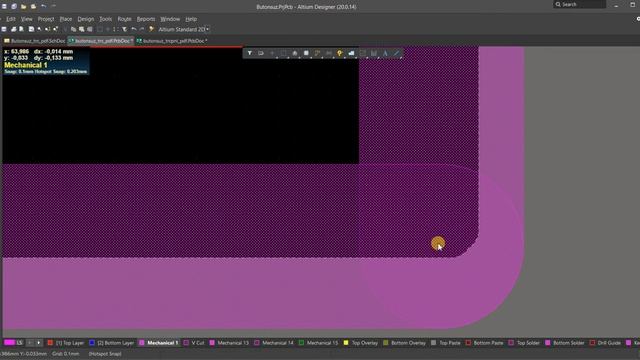
Task: Select the Drill Guide layer tab
Action: pyautogui.click(x=606, y=343)
